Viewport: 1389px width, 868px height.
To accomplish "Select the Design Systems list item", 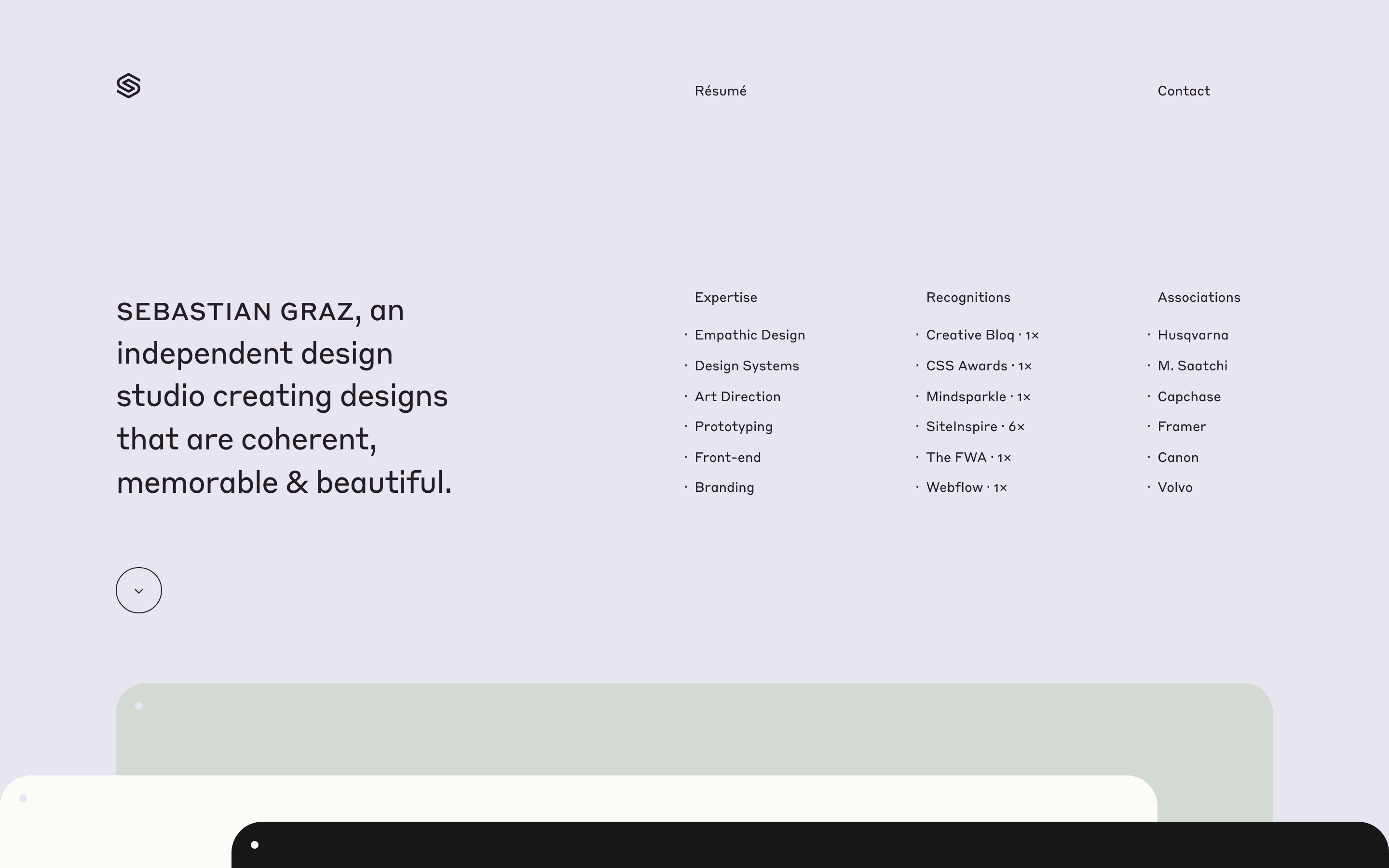I will (x=746, y=366).
